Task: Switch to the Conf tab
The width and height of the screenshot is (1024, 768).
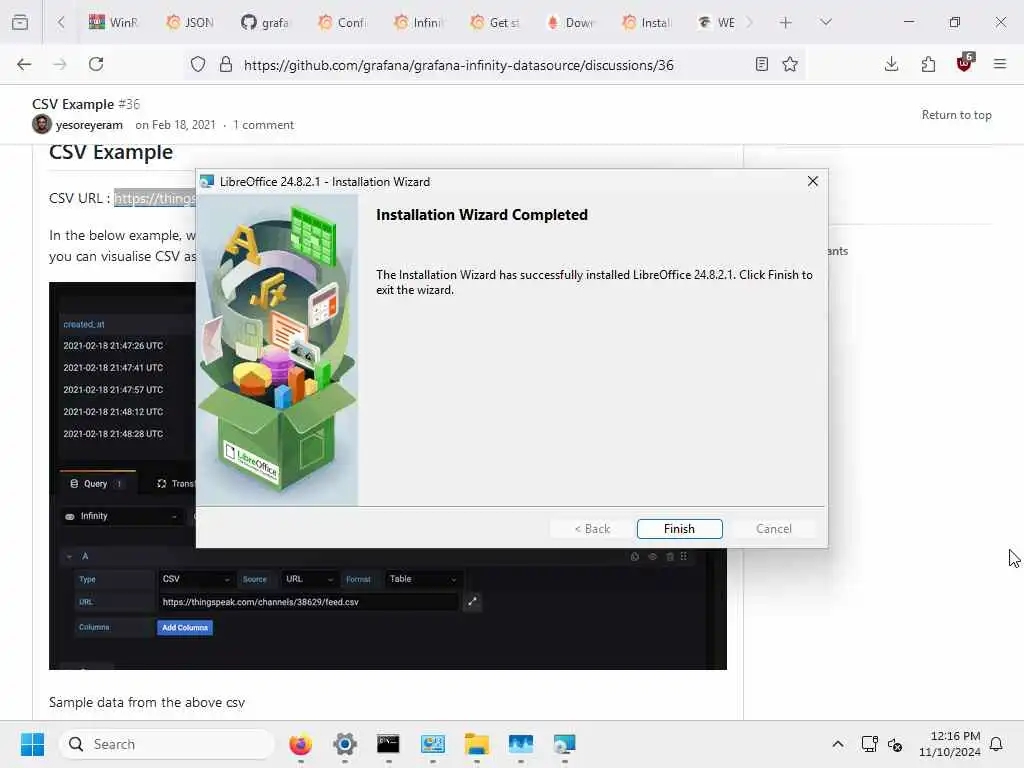Action: (343, 23)
